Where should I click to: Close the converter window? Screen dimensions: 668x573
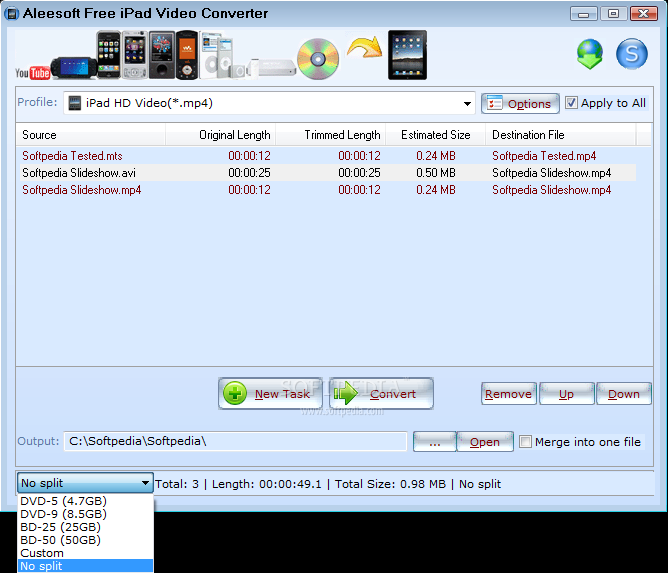pyautogui.click(x=644, y=14)
